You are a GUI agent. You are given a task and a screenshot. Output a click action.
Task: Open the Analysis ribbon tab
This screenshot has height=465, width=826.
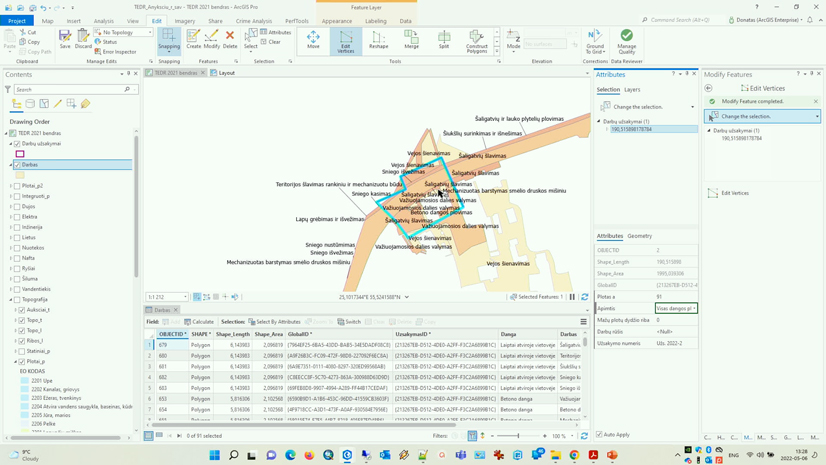(x=104, y=21)
